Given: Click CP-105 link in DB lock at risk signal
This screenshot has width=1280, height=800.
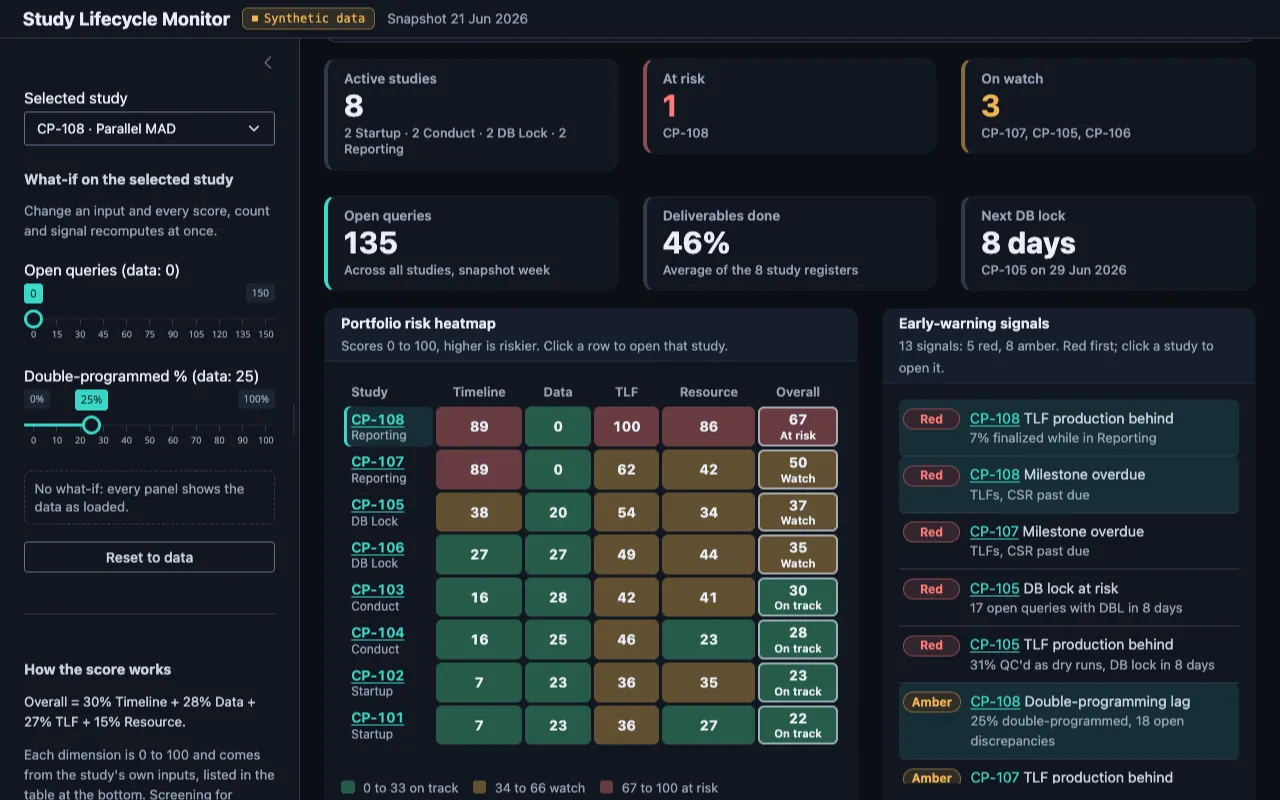Looking at the screenshot, I should tap(995, 589).
